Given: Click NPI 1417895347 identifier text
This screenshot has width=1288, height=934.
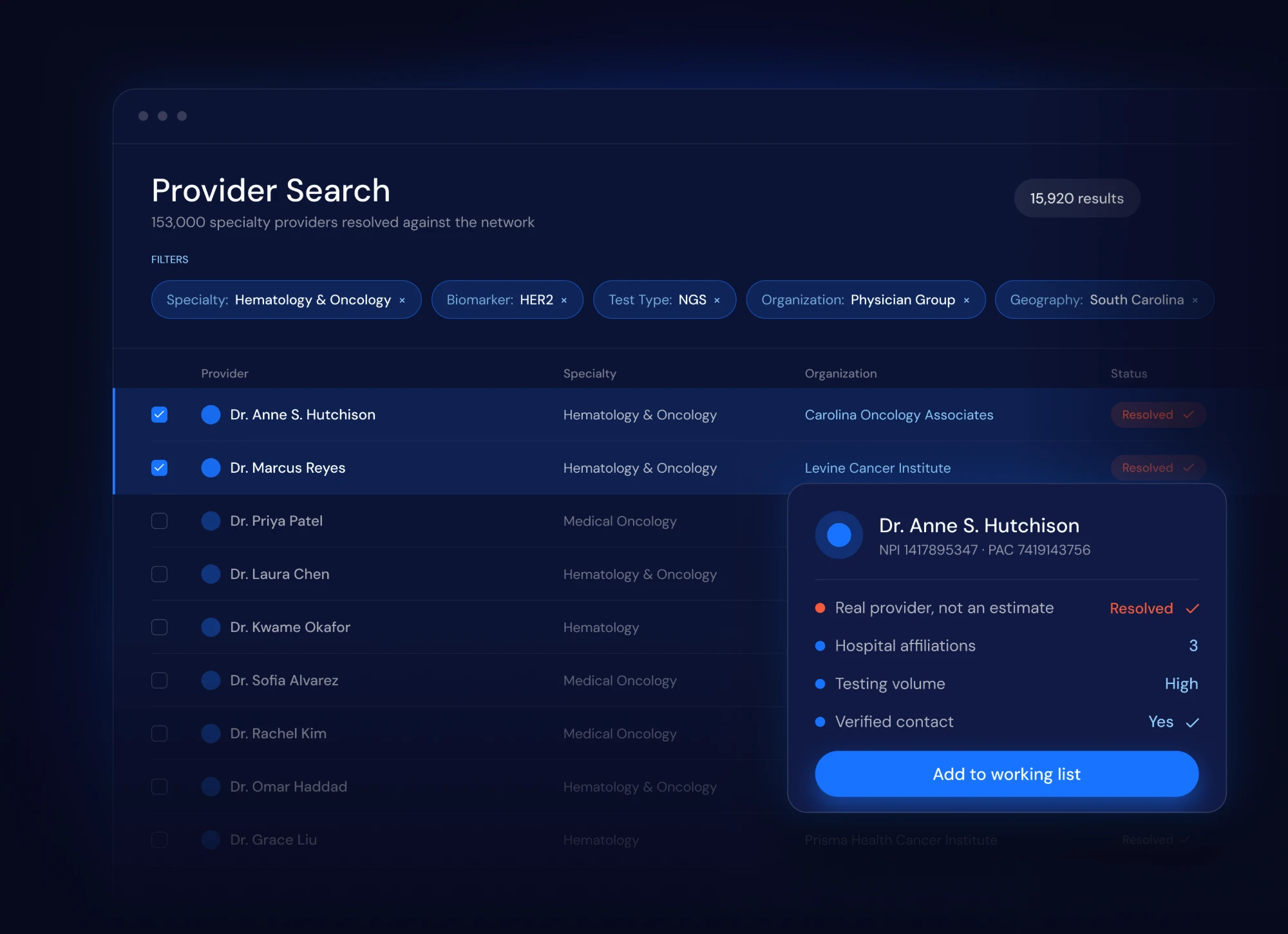Looking at the screenshot, I should (928, 549).
